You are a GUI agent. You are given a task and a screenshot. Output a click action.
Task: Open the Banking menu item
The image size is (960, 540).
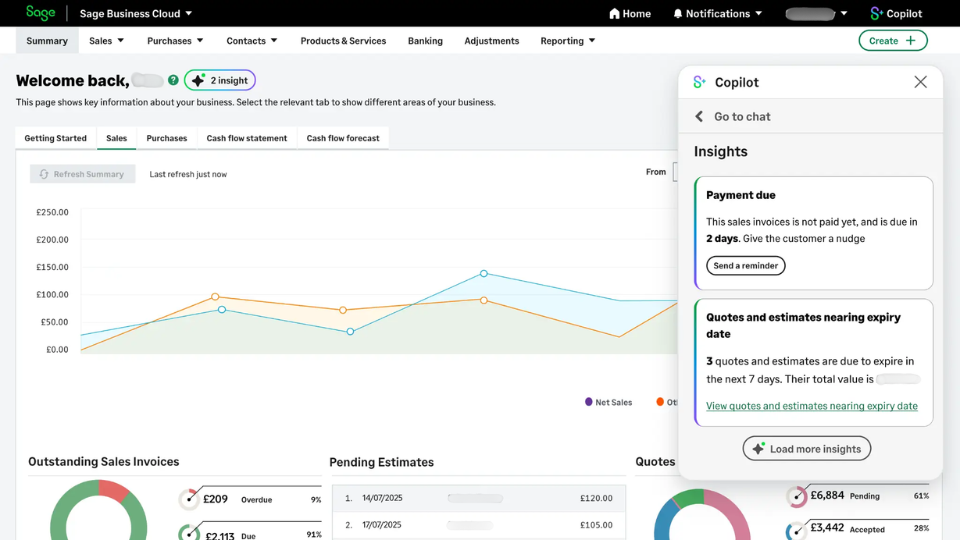tap(425, 40)
